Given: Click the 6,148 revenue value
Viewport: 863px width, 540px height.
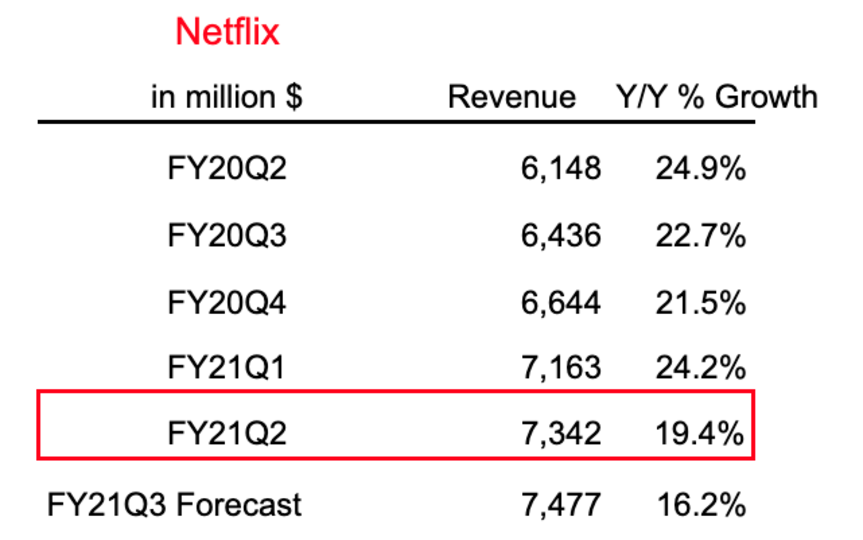Looking at the screenshot, I should 561,168.
